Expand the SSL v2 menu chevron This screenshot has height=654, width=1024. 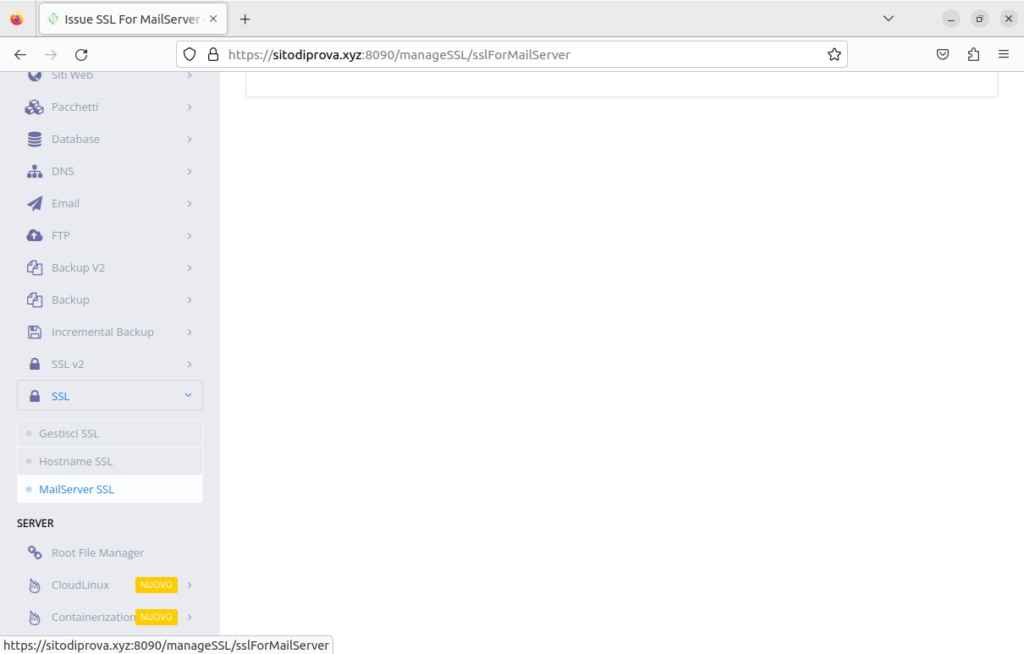(x=189, y=364)
